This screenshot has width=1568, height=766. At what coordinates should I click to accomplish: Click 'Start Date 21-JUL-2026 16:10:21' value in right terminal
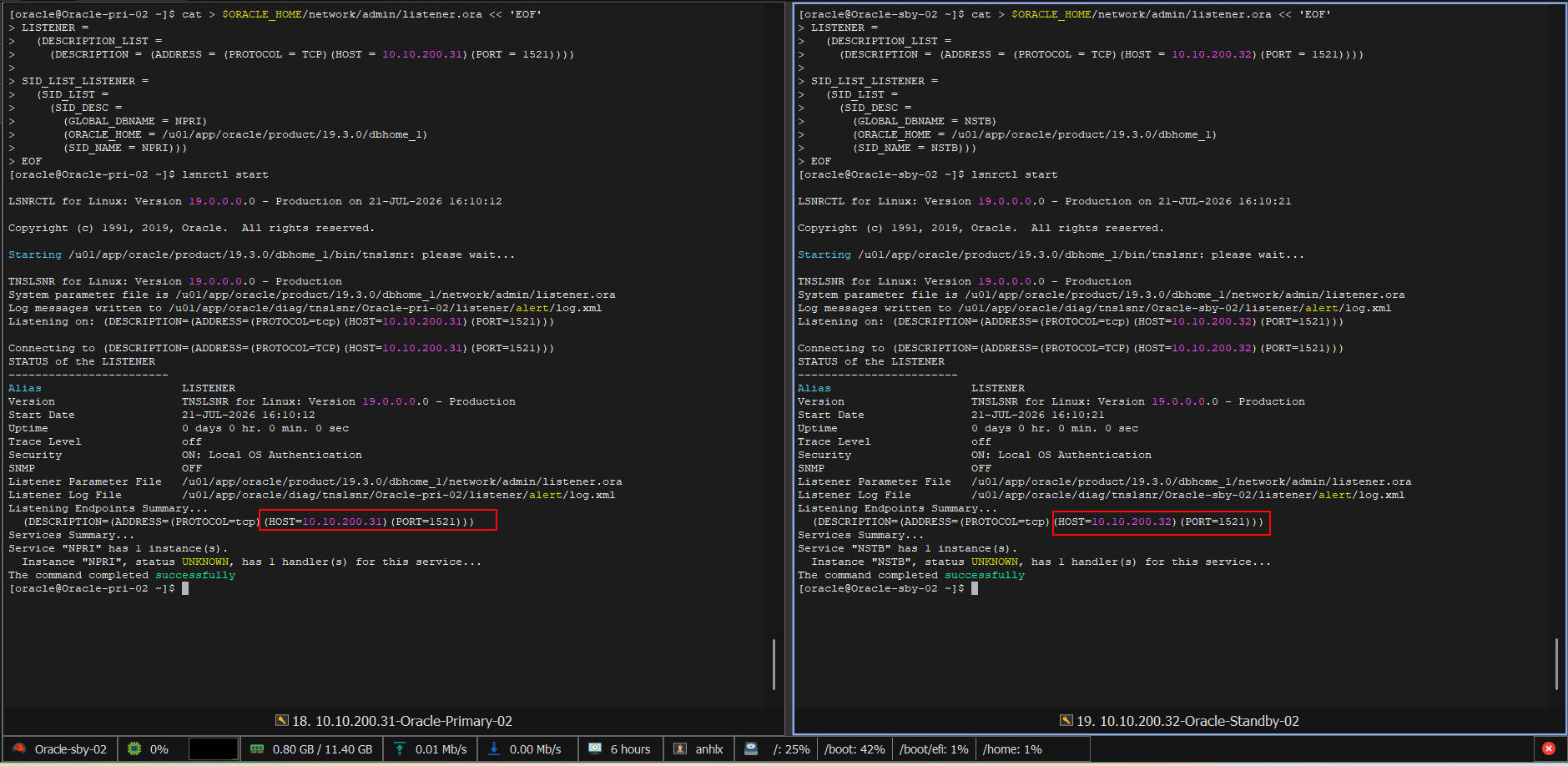click(x=1038, y=415)
